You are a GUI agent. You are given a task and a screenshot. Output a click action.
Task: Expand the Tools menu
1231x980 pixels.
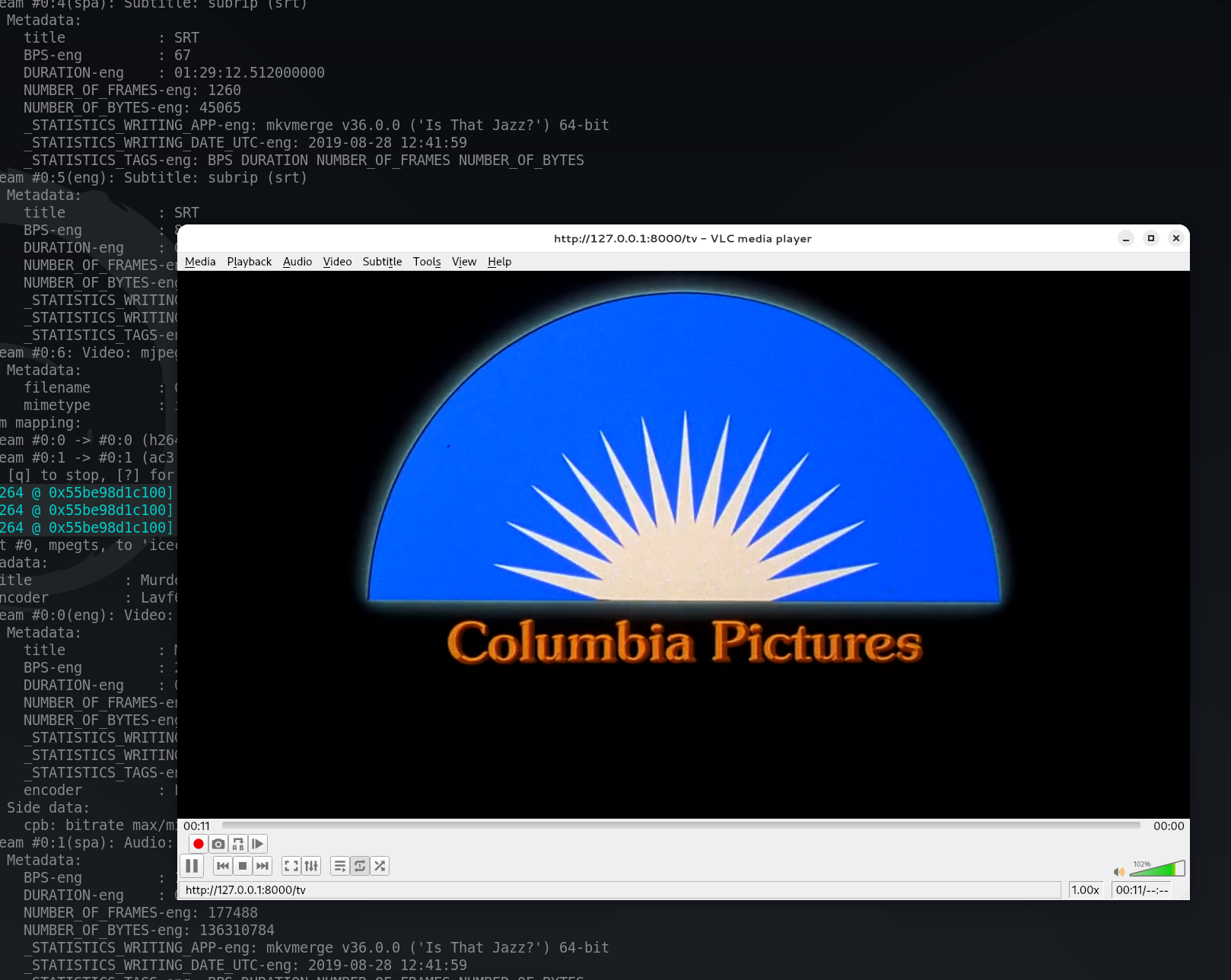427,262
